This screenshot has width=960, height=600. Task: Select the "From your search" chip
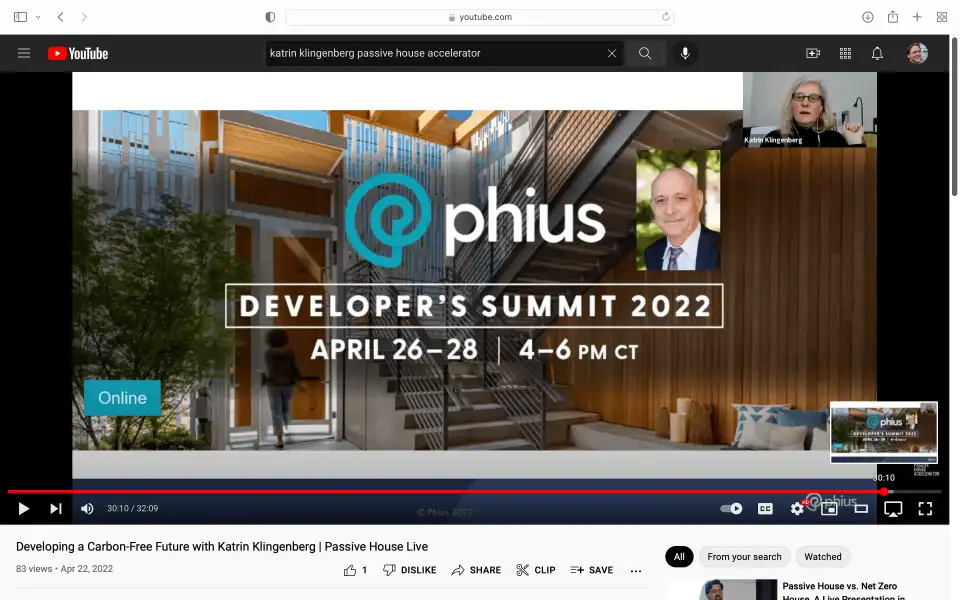tap(744, 557)
